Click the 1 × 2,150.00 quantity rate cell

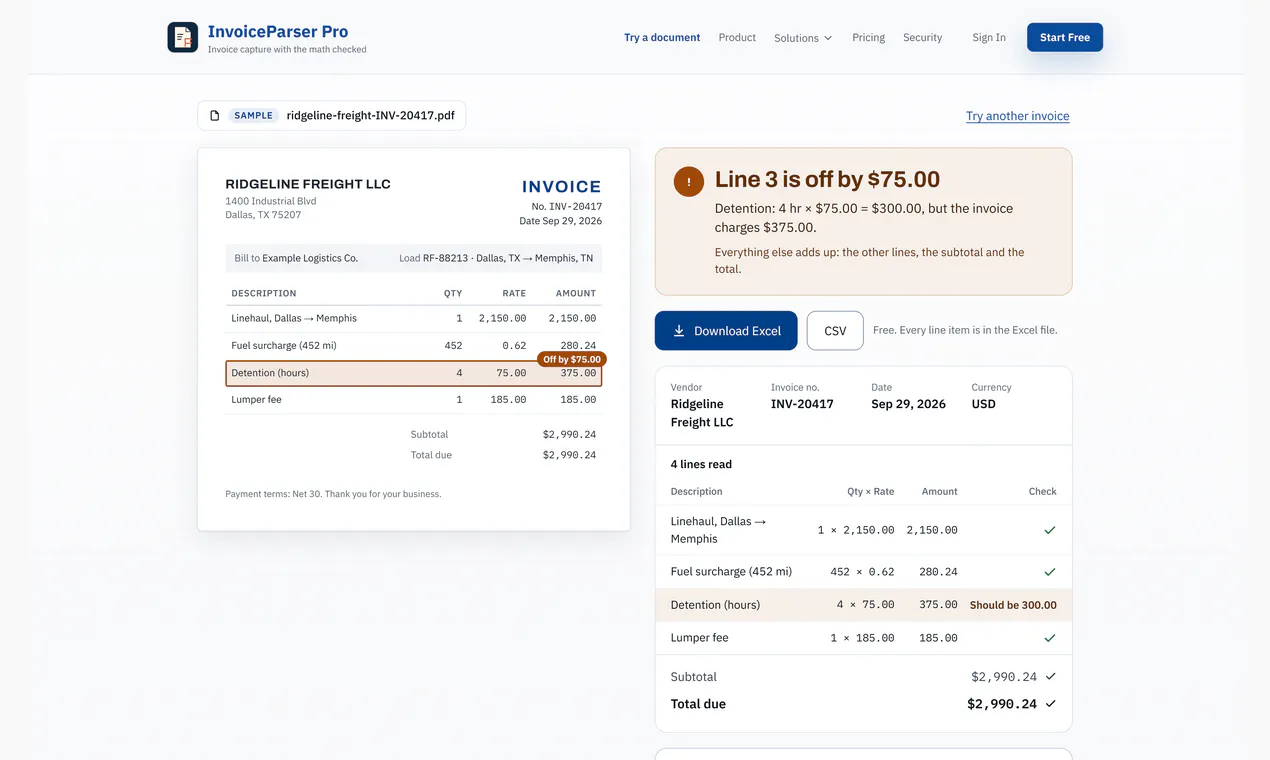tap(856, 530)
